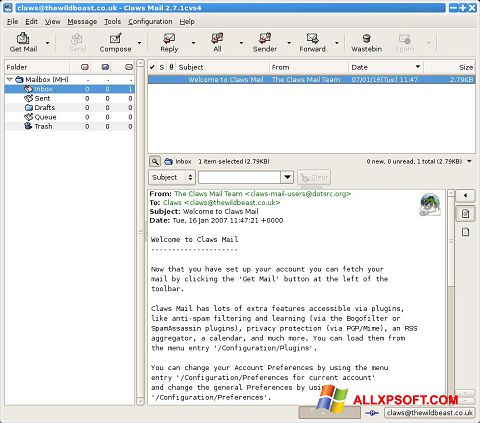Image resolution: width=480 pixels, height=423 pixels.
Task: Sort messages by From column
Action: point(309,67)
